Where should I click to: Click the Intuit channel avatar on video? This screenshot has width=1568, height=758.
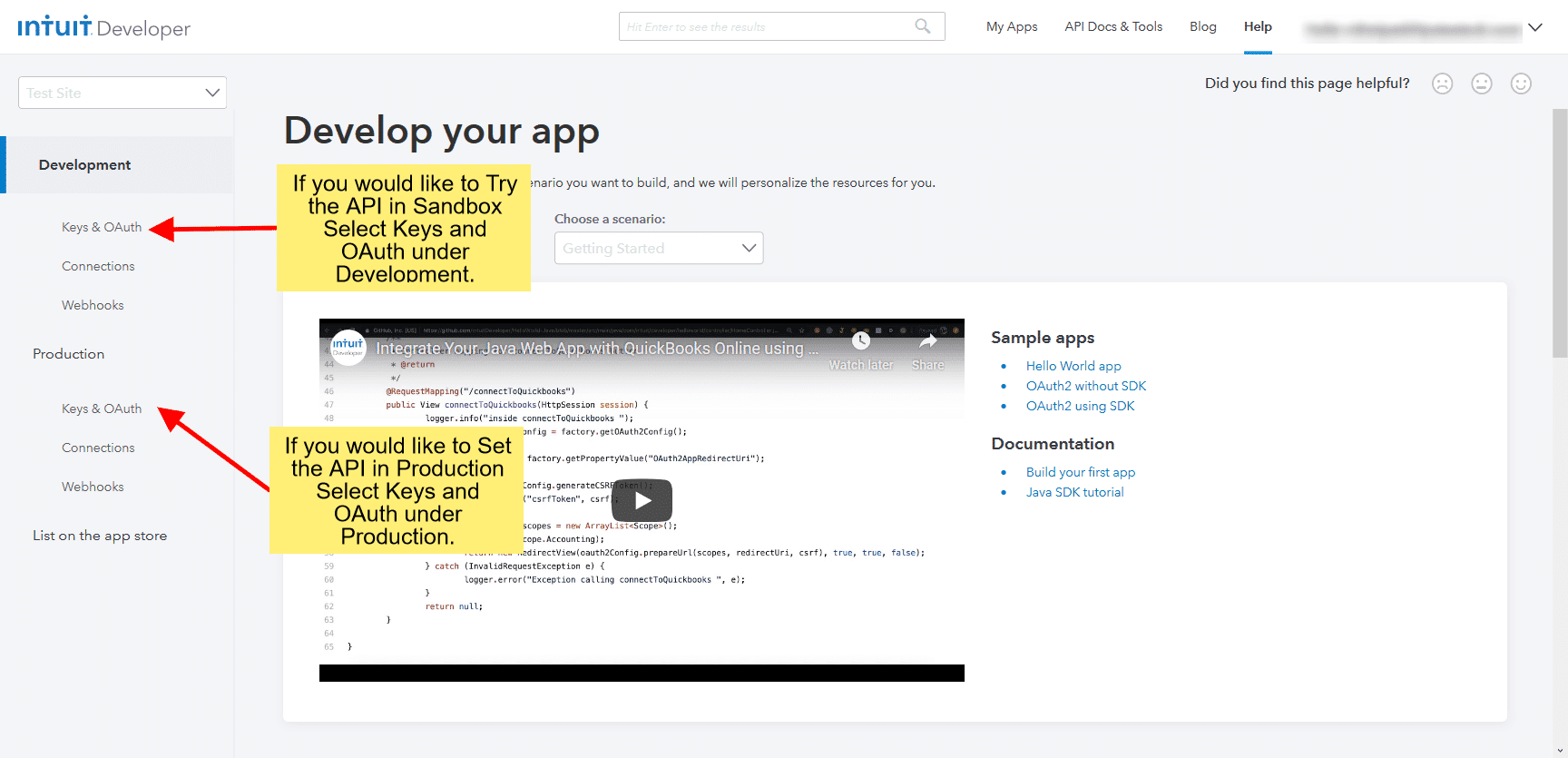tap(348, 347)
